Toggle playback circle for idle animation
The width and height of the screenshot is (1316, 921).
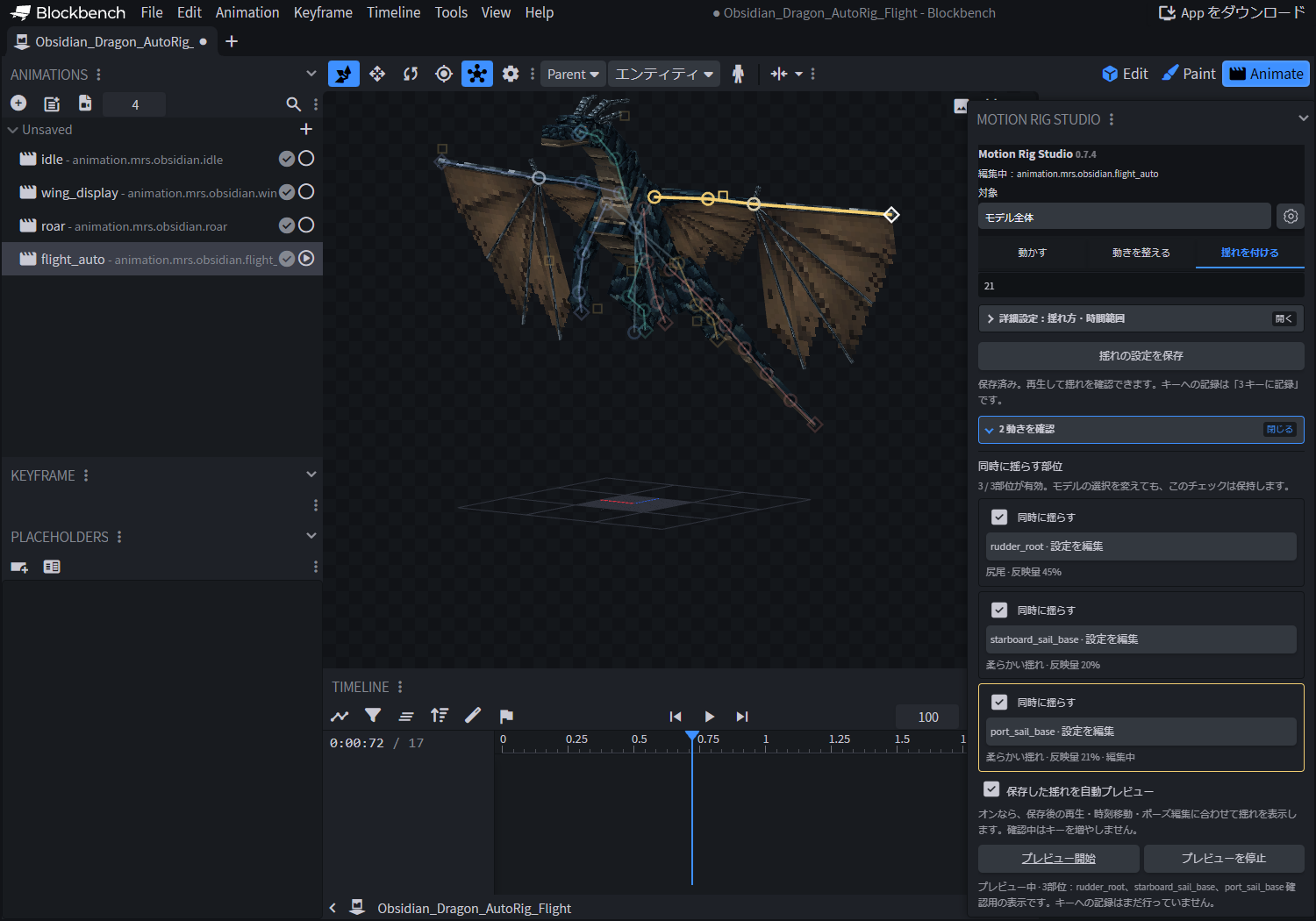(306, 159)
